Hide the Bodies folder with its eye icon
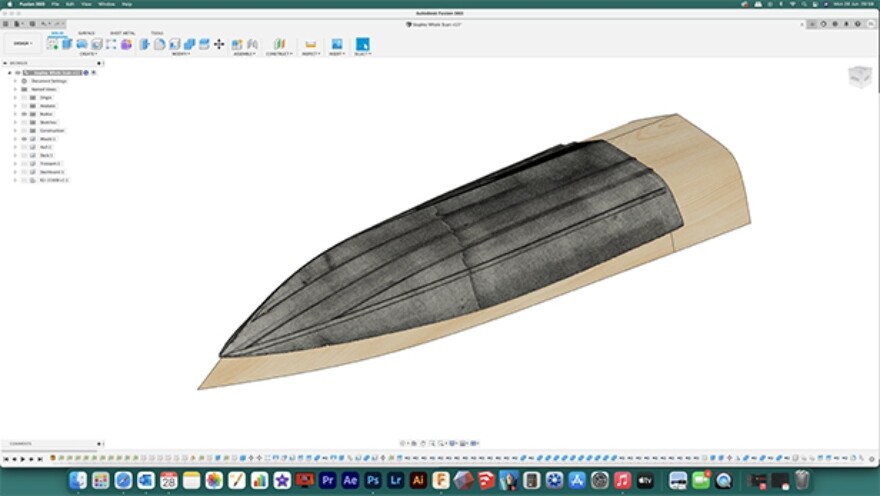The width and height of the screenshot is (880, 496). coord(24,114)
